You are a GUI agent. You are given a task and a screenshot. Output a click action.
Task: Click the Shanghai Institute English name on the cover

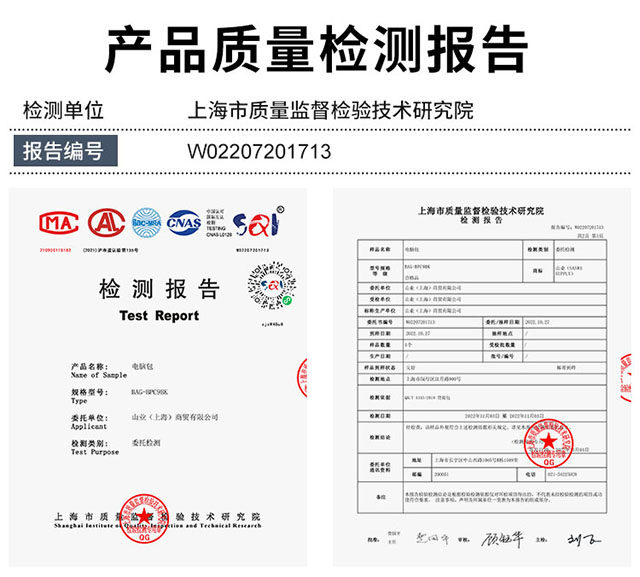158,526
